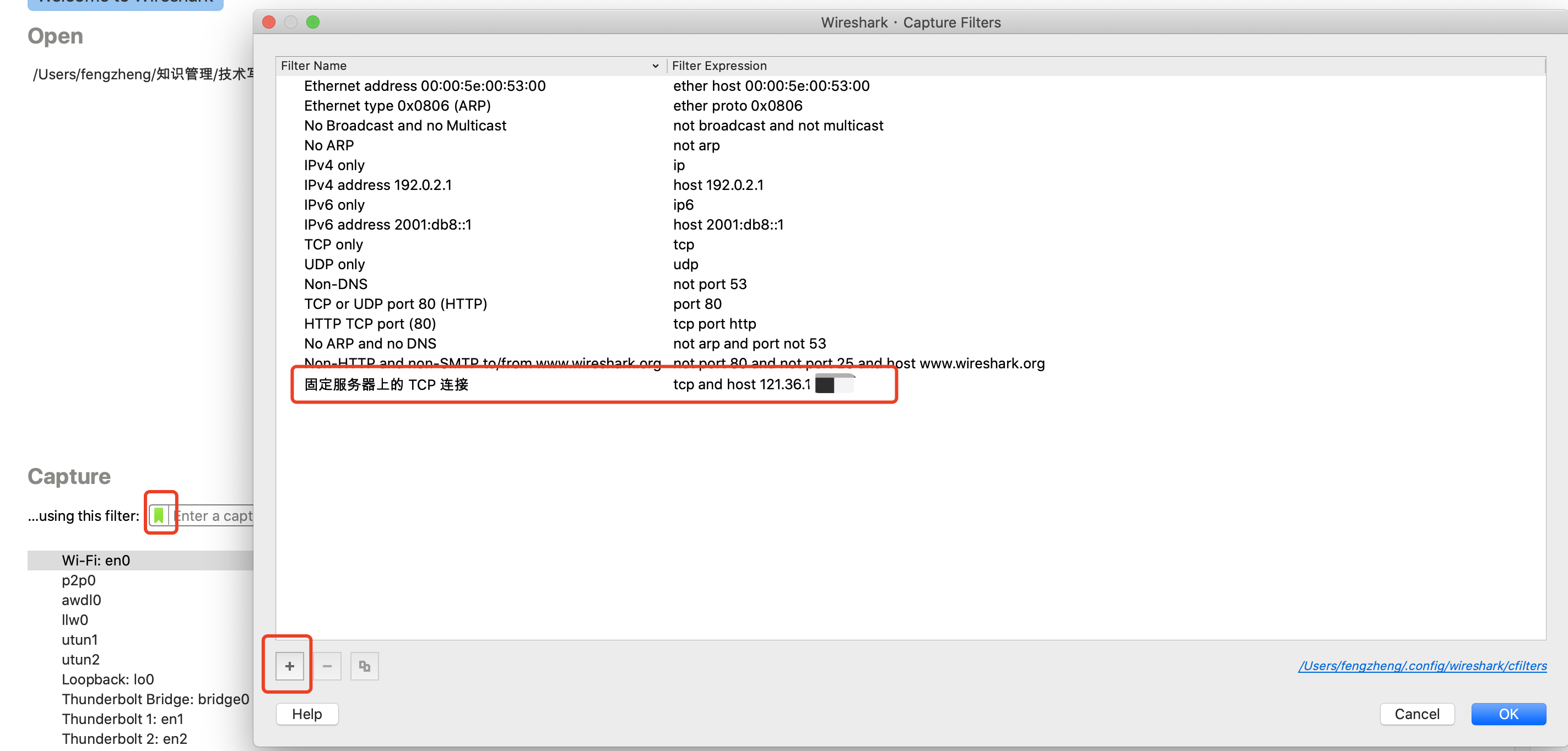Screen dimensions: 1568x751
Task: Open the green capture filter bookmark
Action: point(159,515)
